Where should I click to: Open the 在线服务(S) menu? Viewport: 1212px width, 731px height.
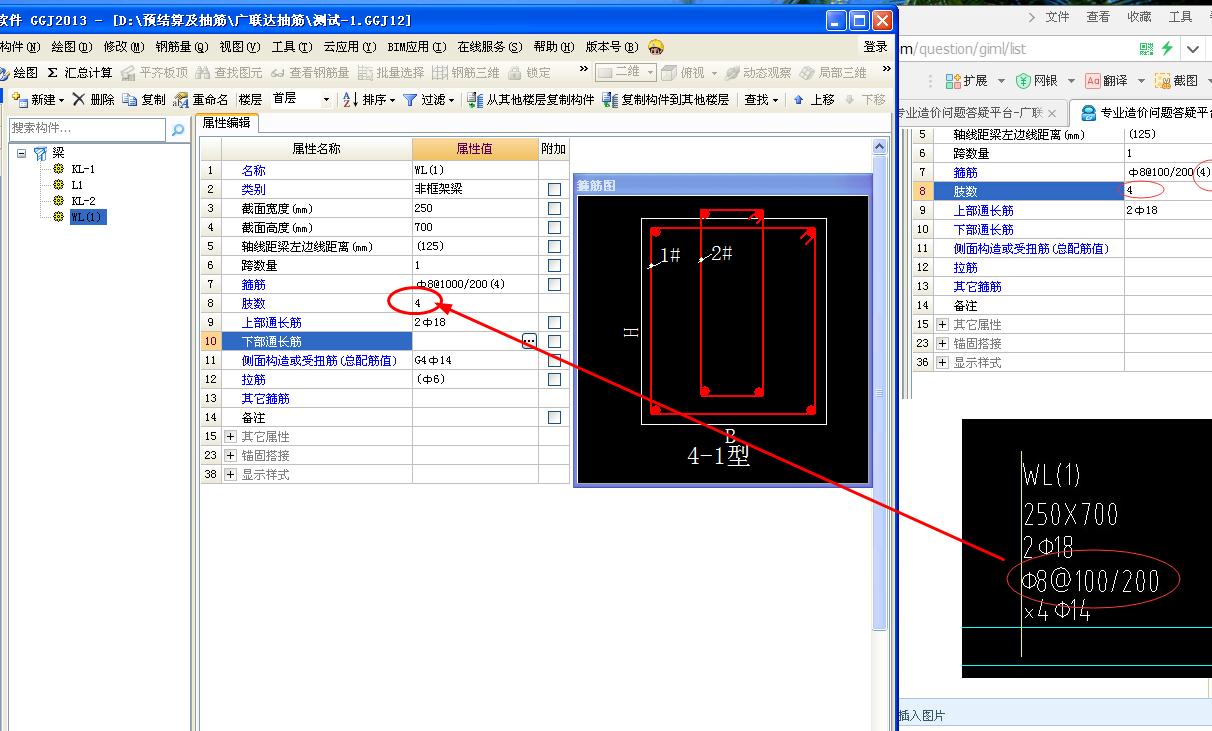click(x=490, y=47)
